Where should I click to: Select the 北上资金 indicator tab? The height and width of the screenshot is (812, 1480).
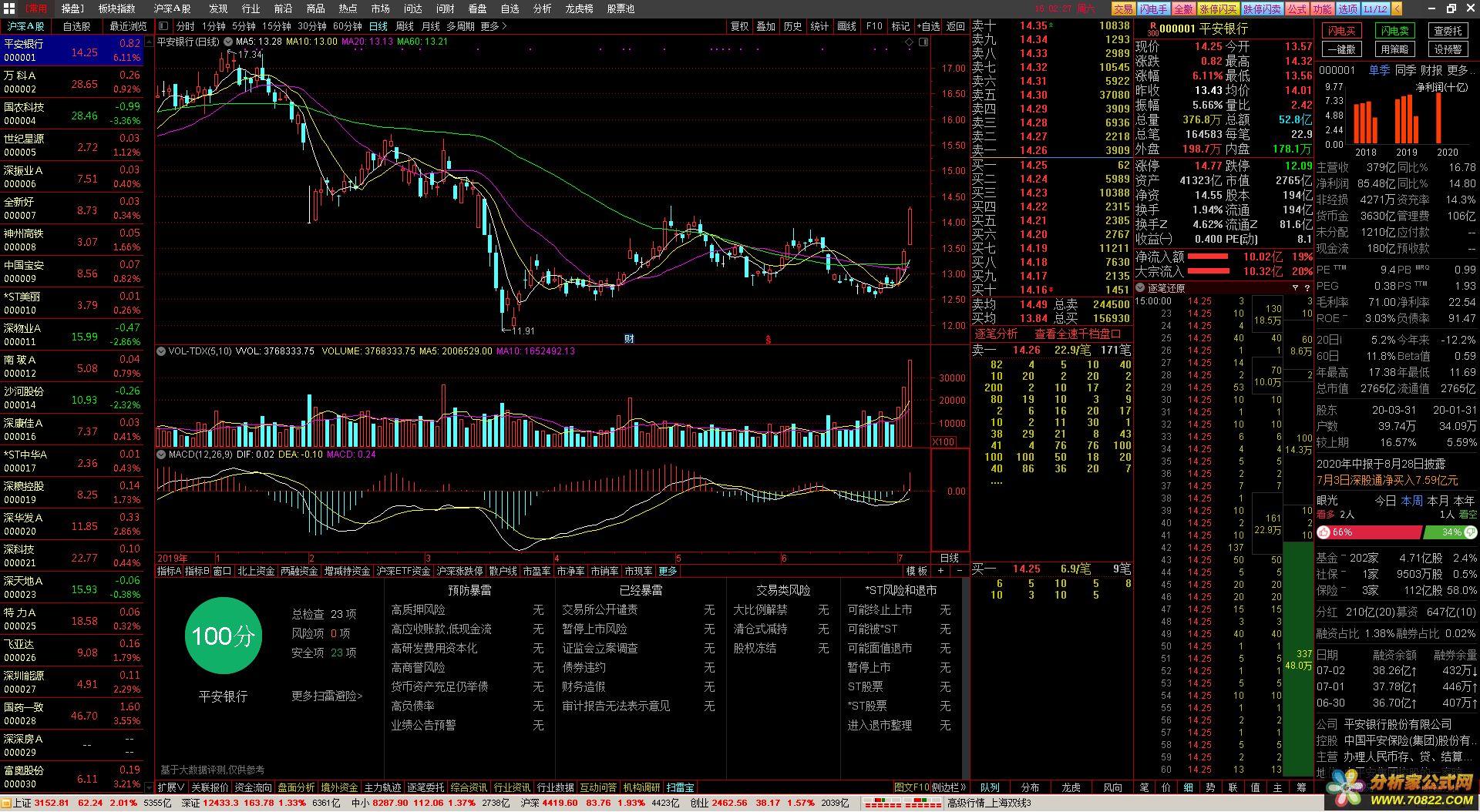(x=255, y=571)
